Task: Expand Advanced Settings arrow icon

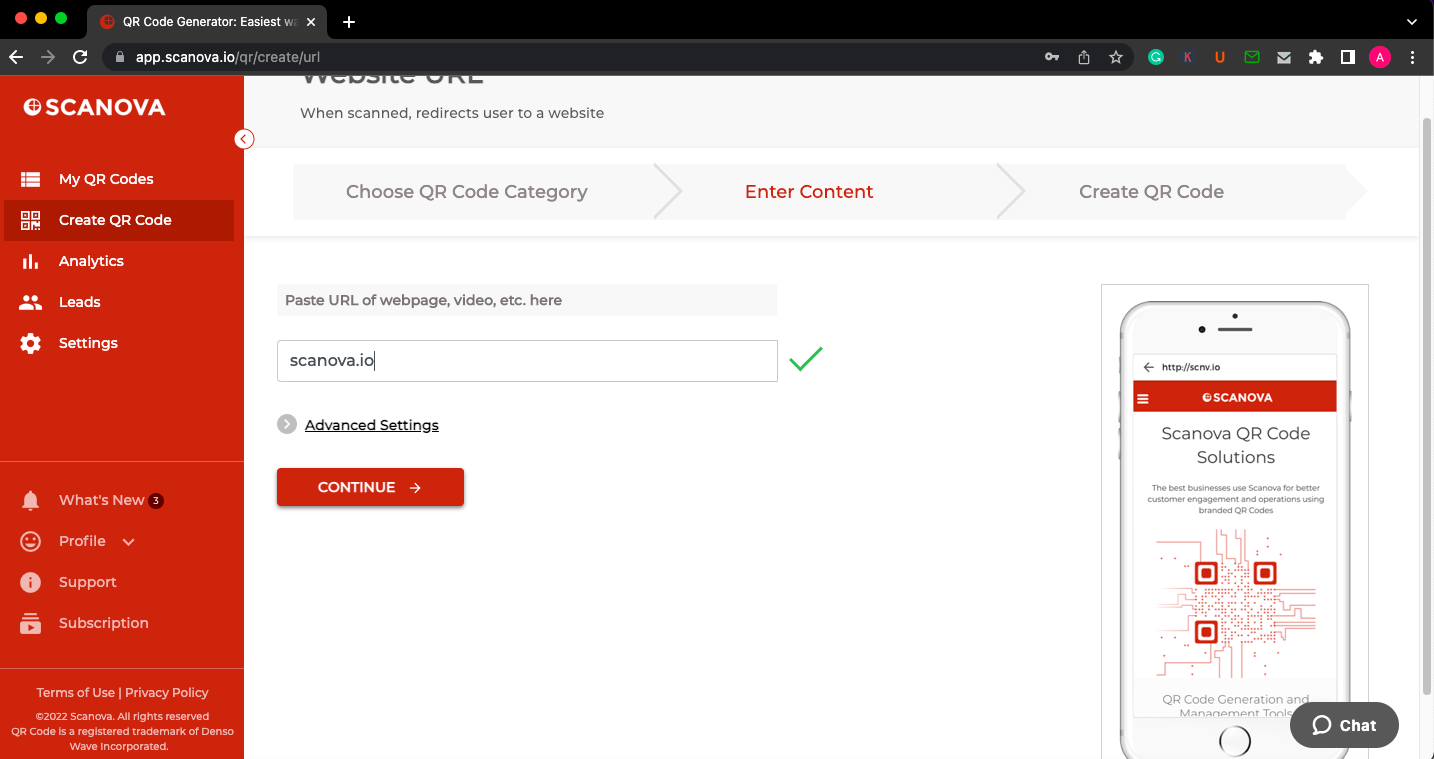Action: [287, 424]
